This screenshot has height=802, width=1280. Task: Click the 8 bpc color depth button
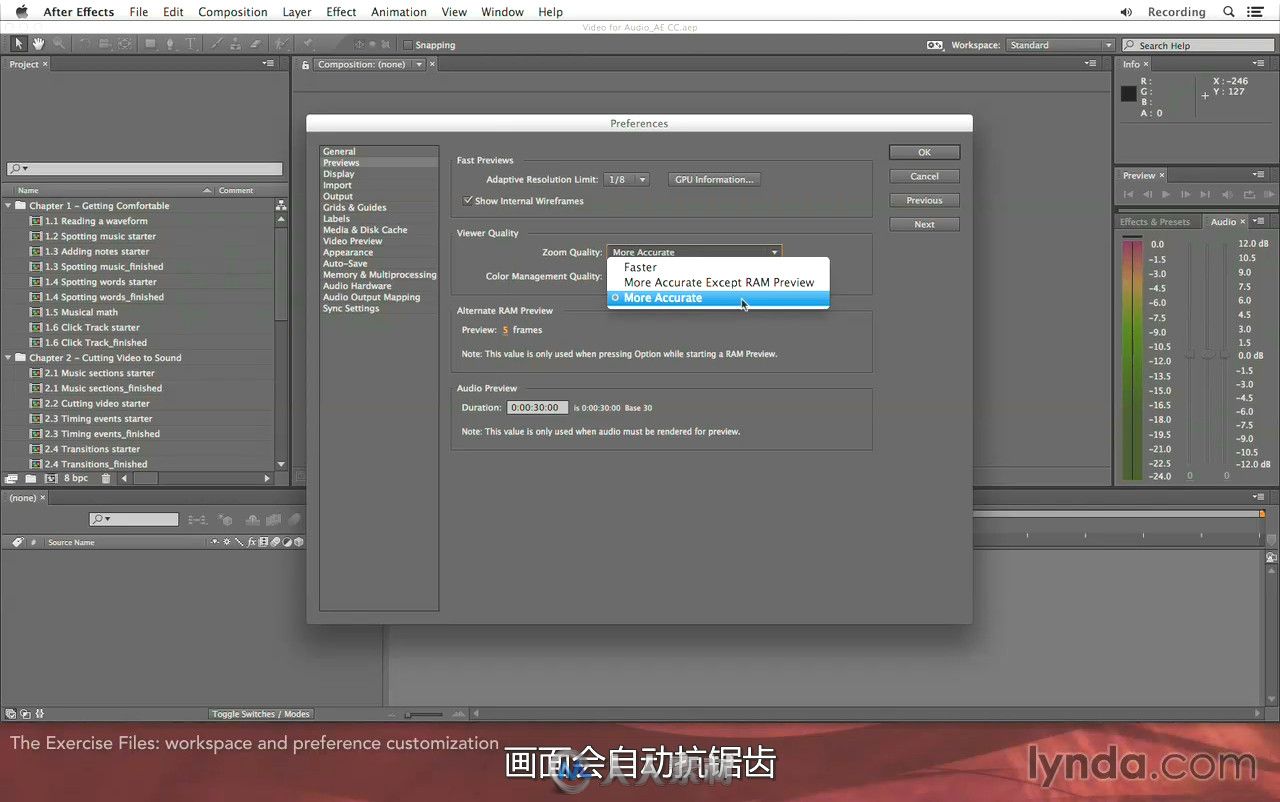[76, 479]
